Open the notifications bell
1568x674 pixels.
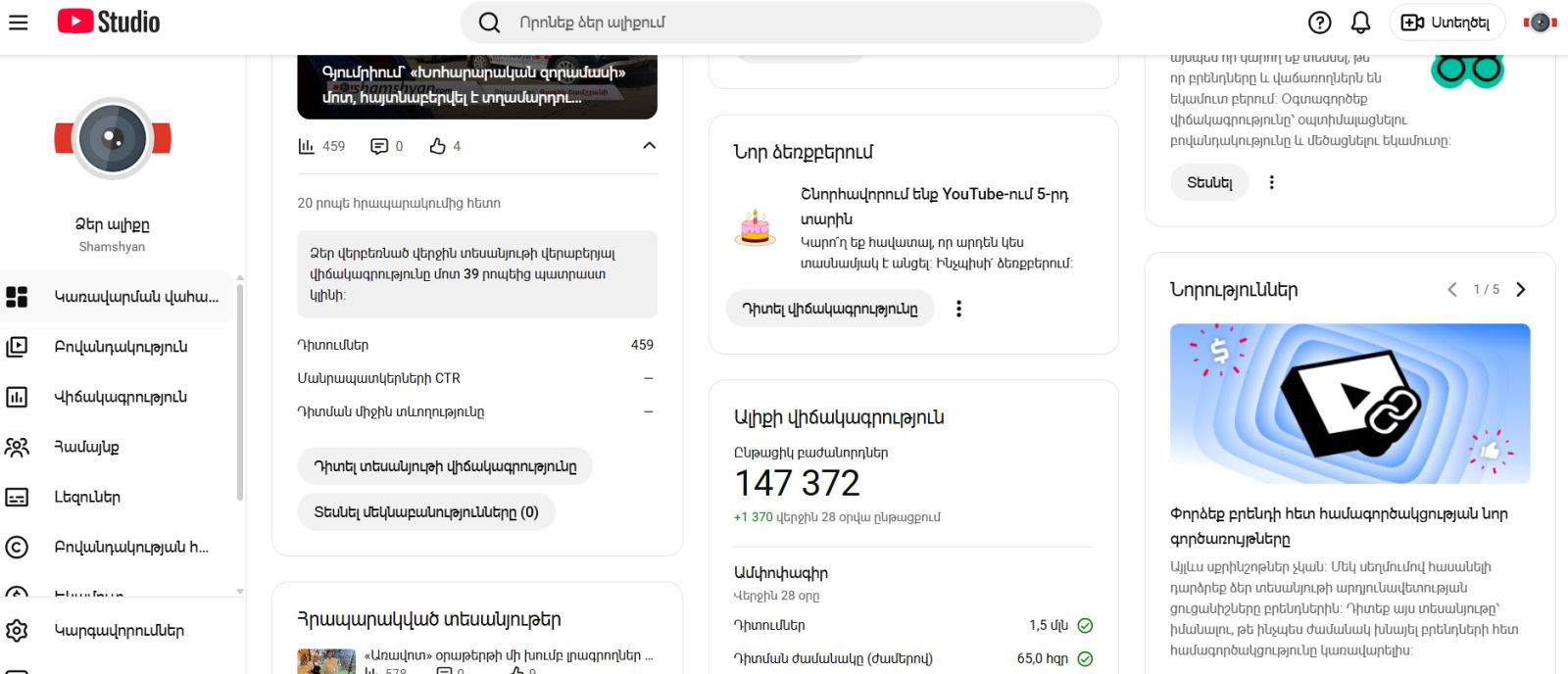coord(1361,23)
